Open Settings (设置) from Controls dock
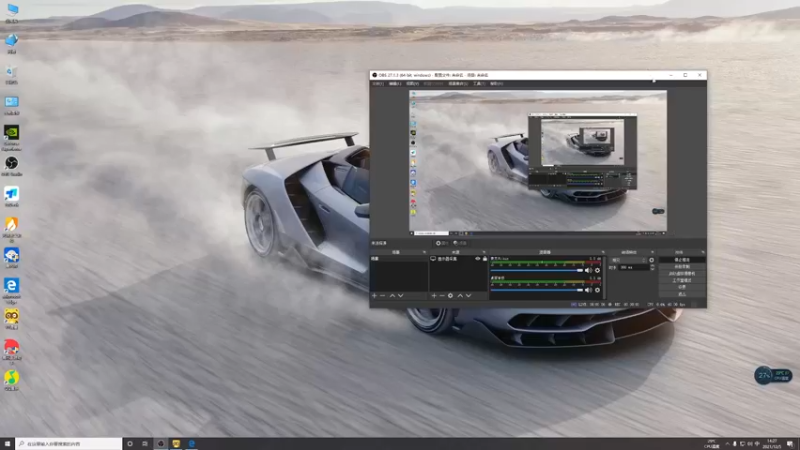This screenshot has height=450, width=800. click(x=682, y=287)
